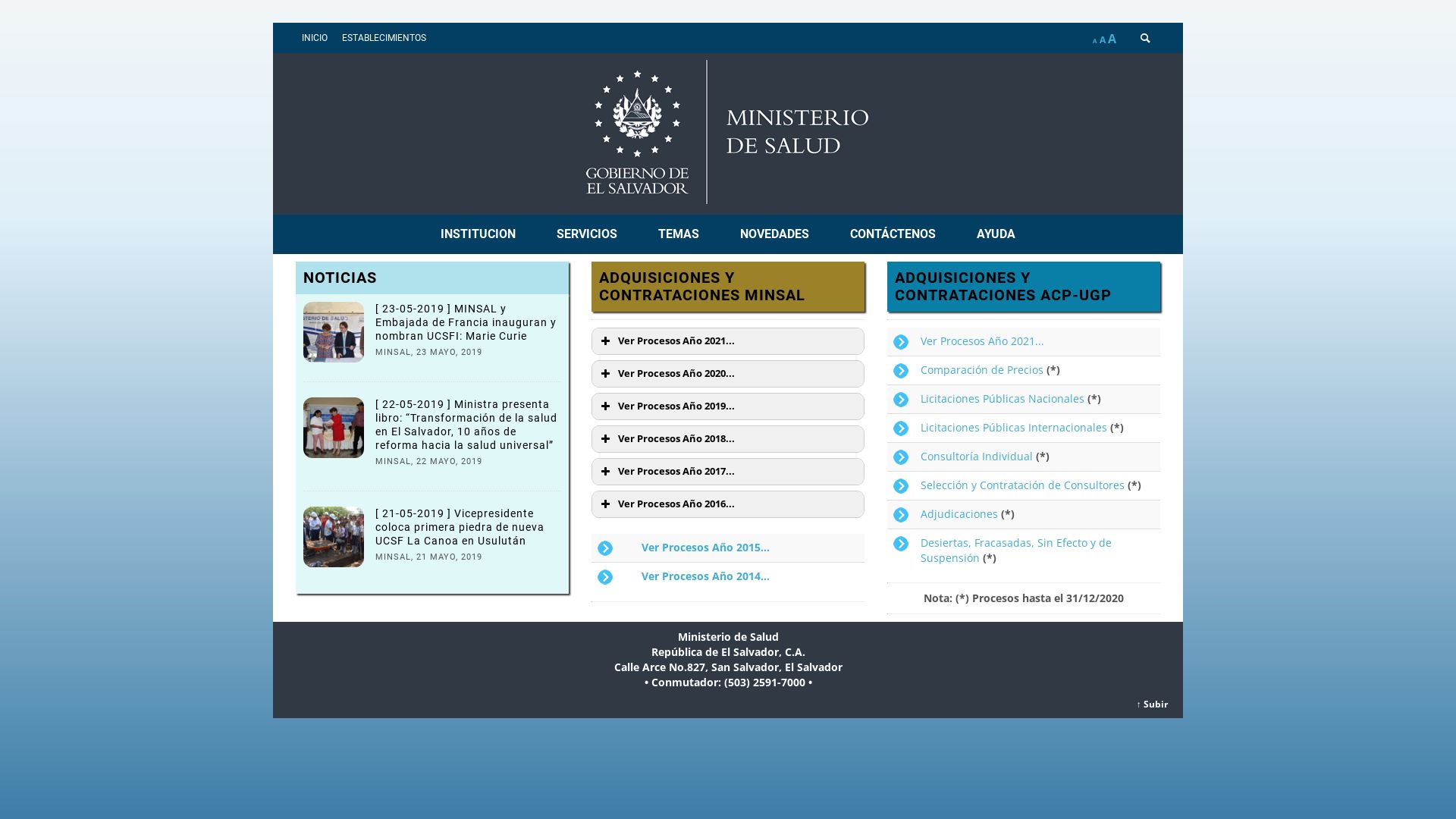1456x819 pixels.
Task: Select the smallest font size A
Action: 1094,41
